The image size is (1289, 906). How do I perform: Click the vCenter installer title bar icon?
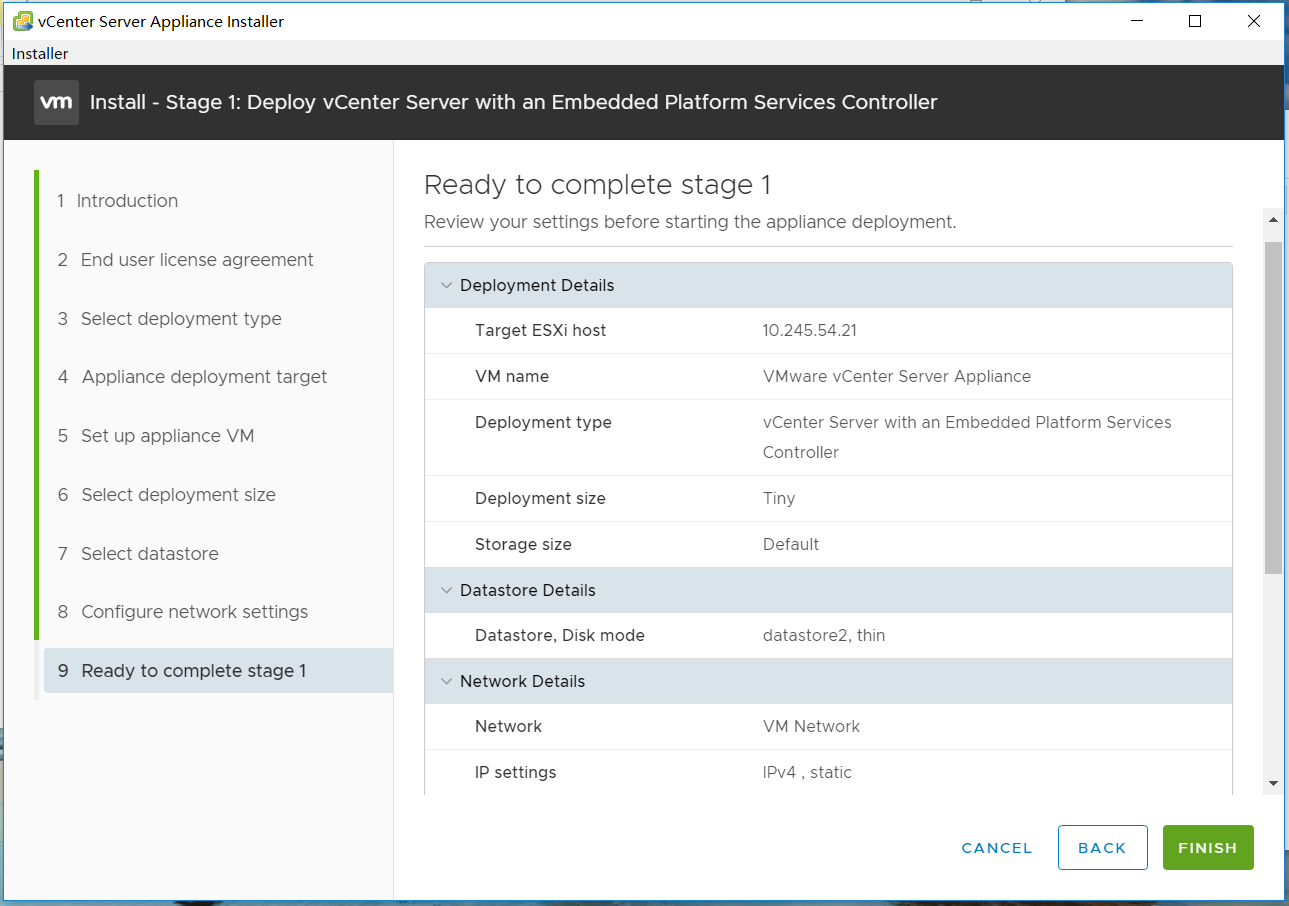(x=23, y=21)
